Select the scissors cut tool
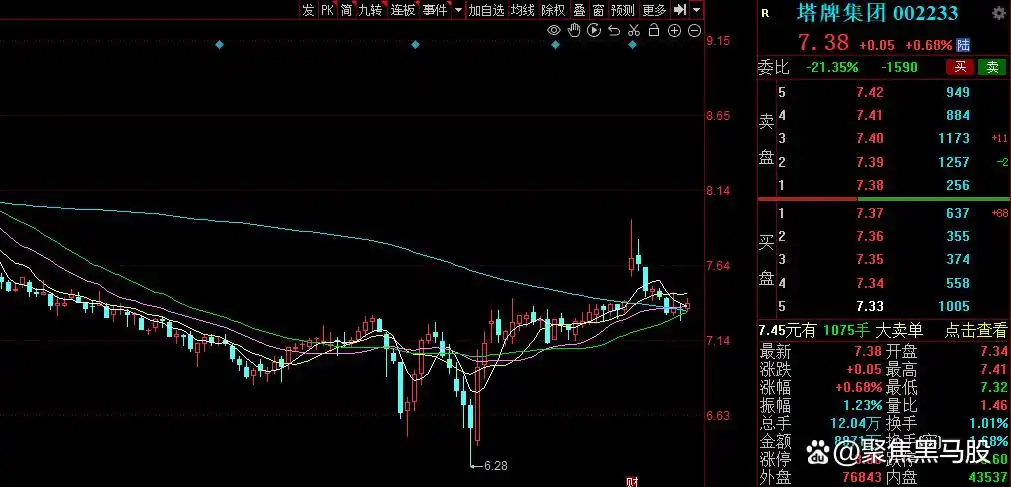This screenshot has width=1011, height=487. coord(634,30)
